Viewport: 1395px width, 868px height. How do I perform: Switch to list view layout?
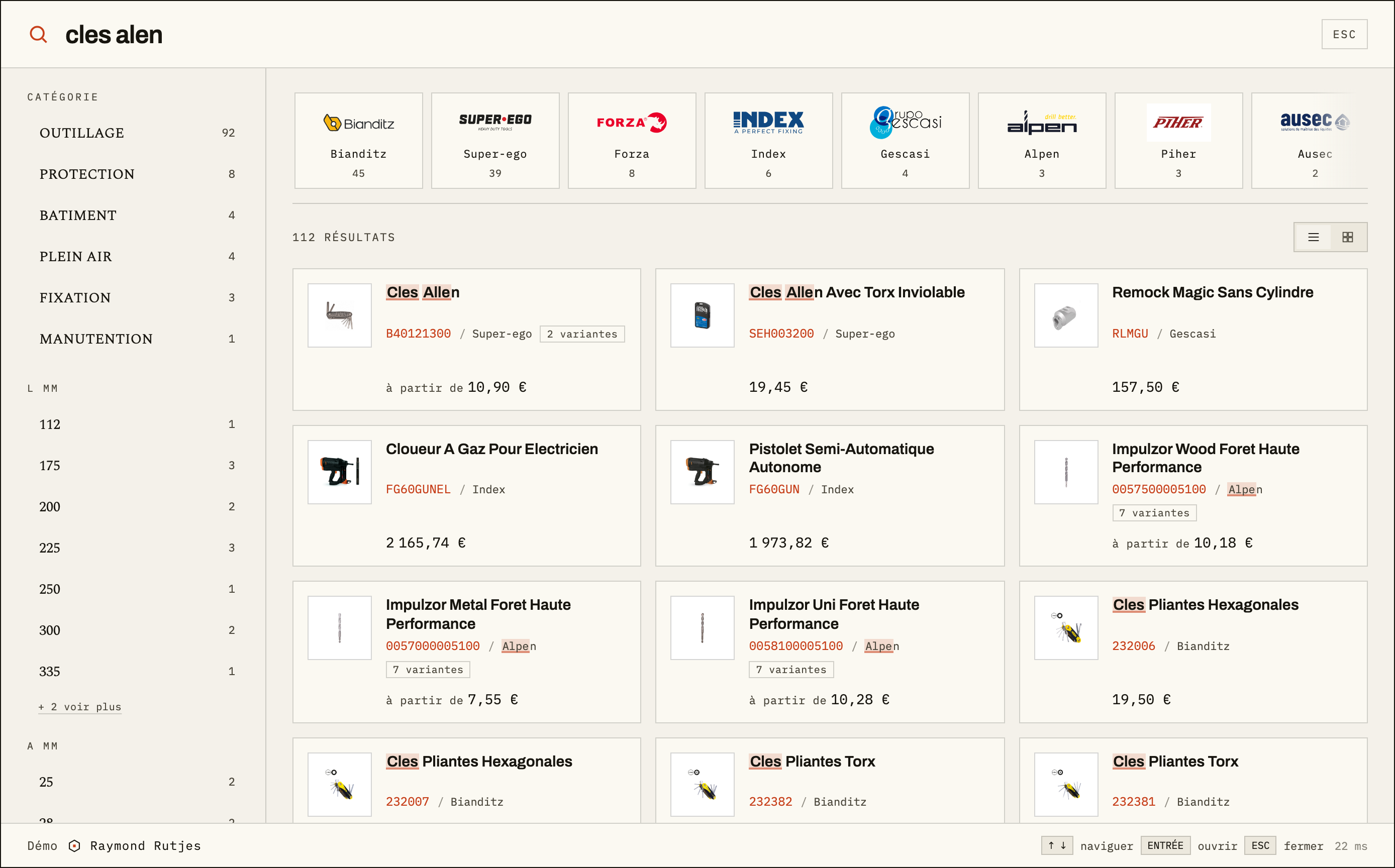[1314, 237]
